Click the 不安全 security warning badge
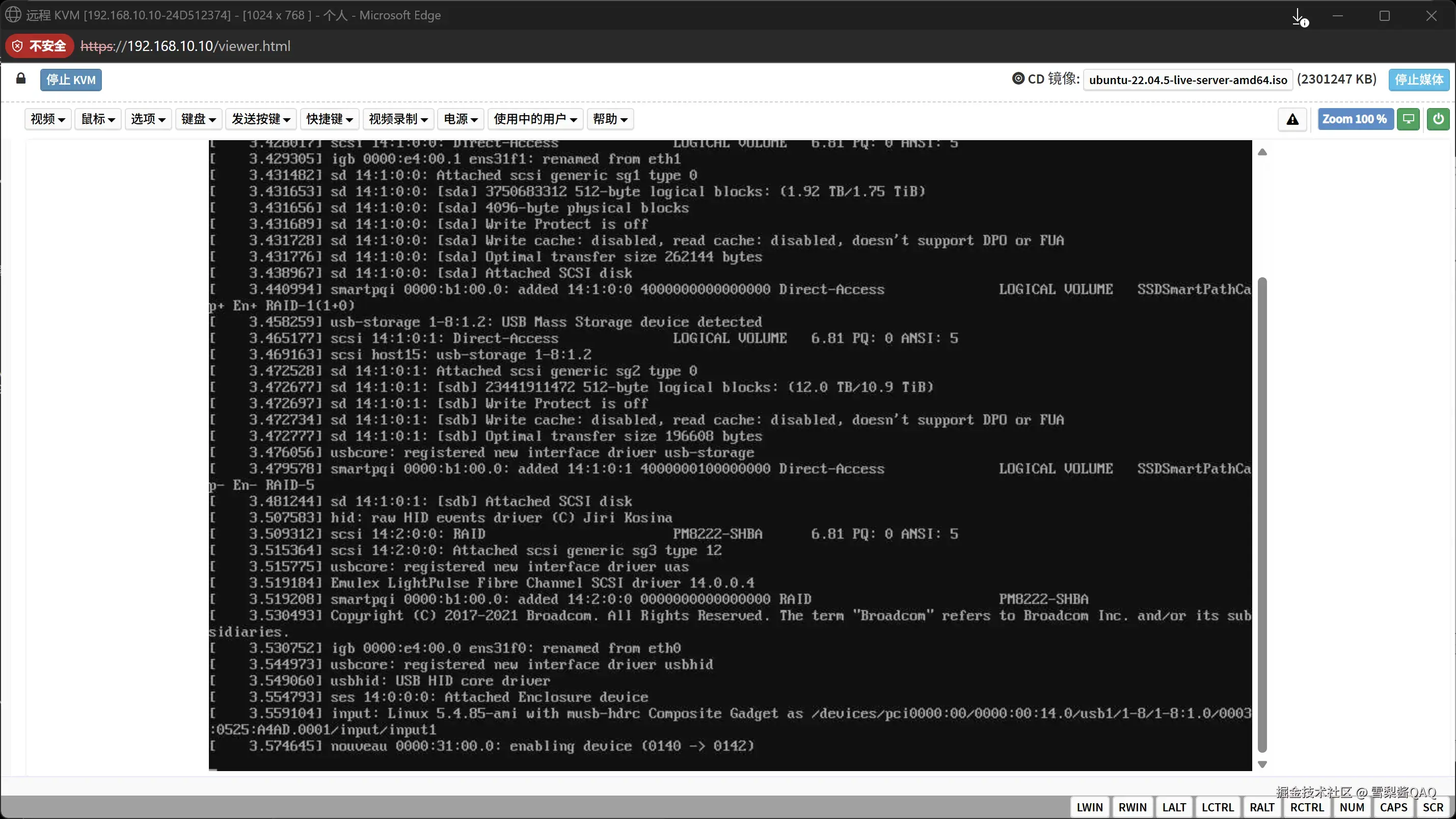1456x819 pixels. pyautogui.click(x=40, y=46)
